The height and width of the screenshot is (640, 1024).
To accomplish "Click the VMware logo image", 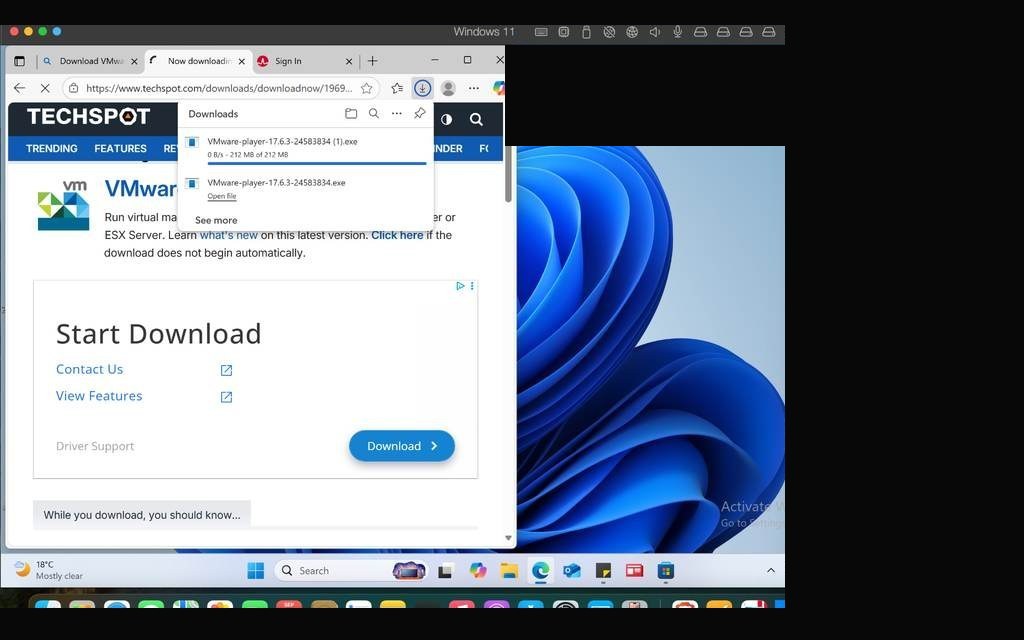I will click(63, 206).
